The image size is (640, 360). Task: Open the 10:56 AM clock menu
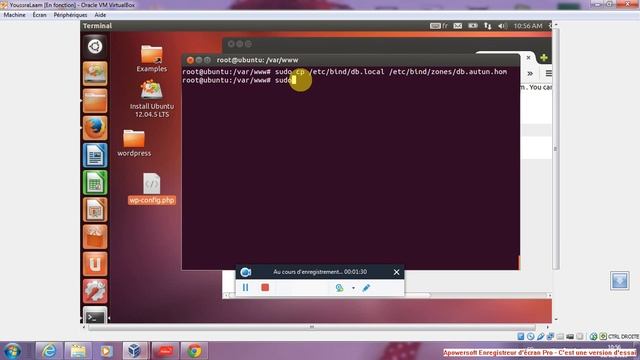[x=528, y=26]
